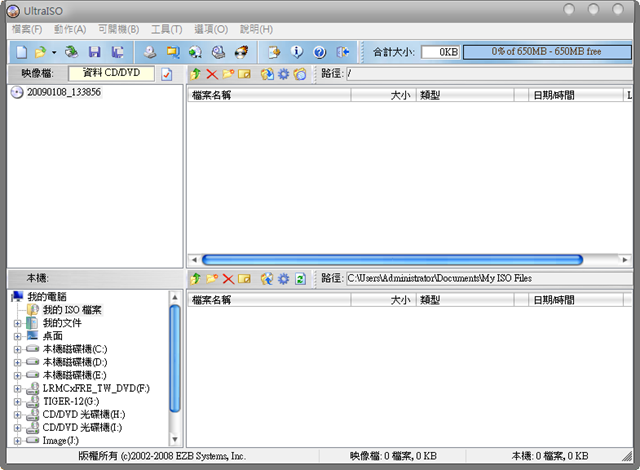Click 大小 column header in image pane
The width and height of the screenshot is (640, 470).
[383, 95]
